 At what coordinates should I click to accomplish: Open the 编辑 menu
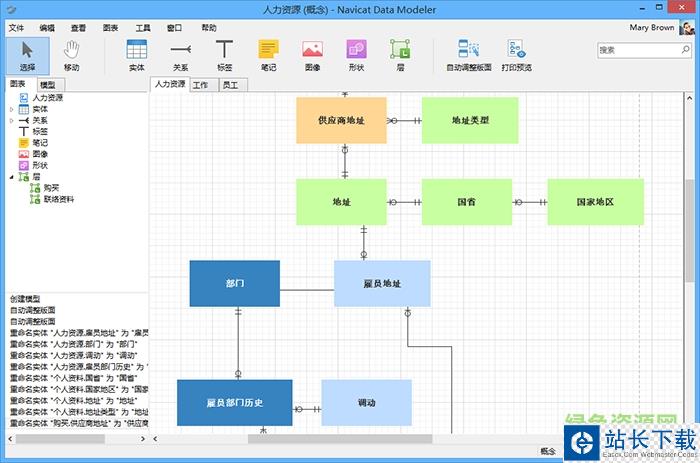(x=47, y=28)
